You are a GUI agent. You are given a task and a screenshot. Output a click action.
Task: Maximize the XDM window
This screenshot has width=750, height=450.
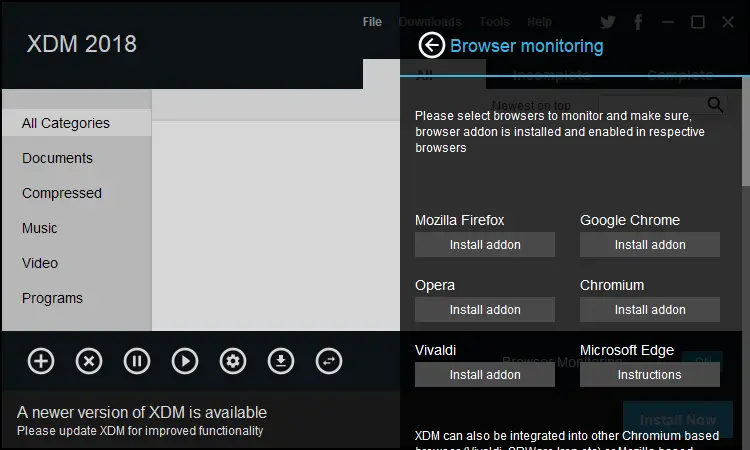pyautogui.click(x=698, y=22)
